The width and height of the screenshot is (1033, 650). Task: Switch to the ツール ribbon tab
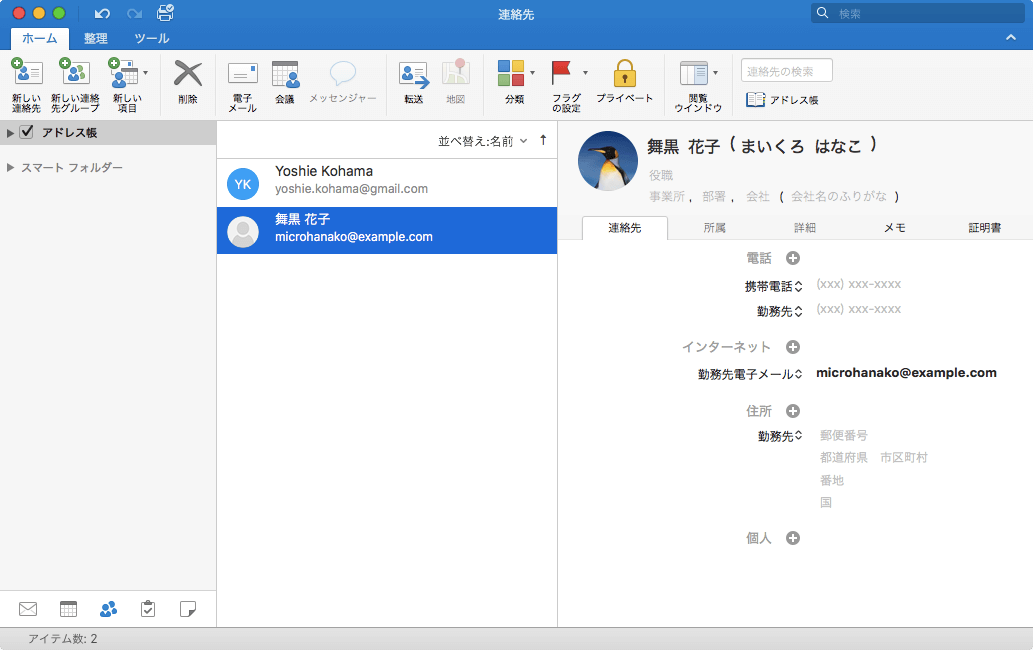[x=152, y=38]
